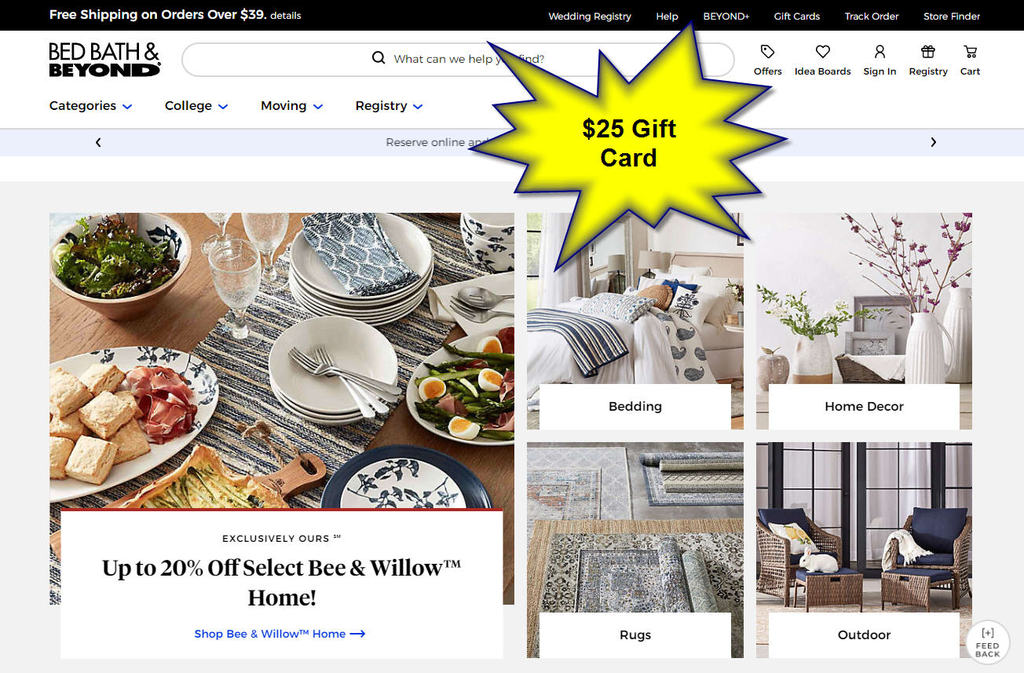Open the Feedback circle button

(987, 642)
